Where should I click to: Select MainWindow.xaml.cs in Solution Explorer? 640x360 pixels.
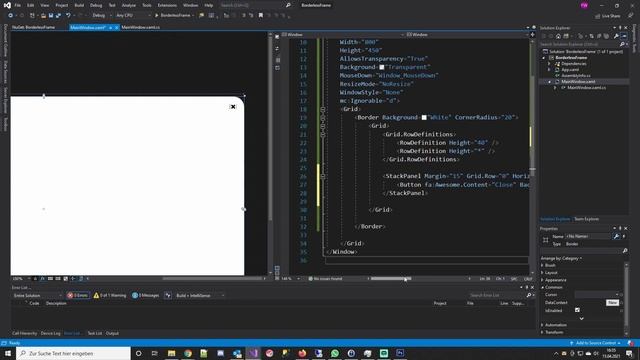(586, 87)
